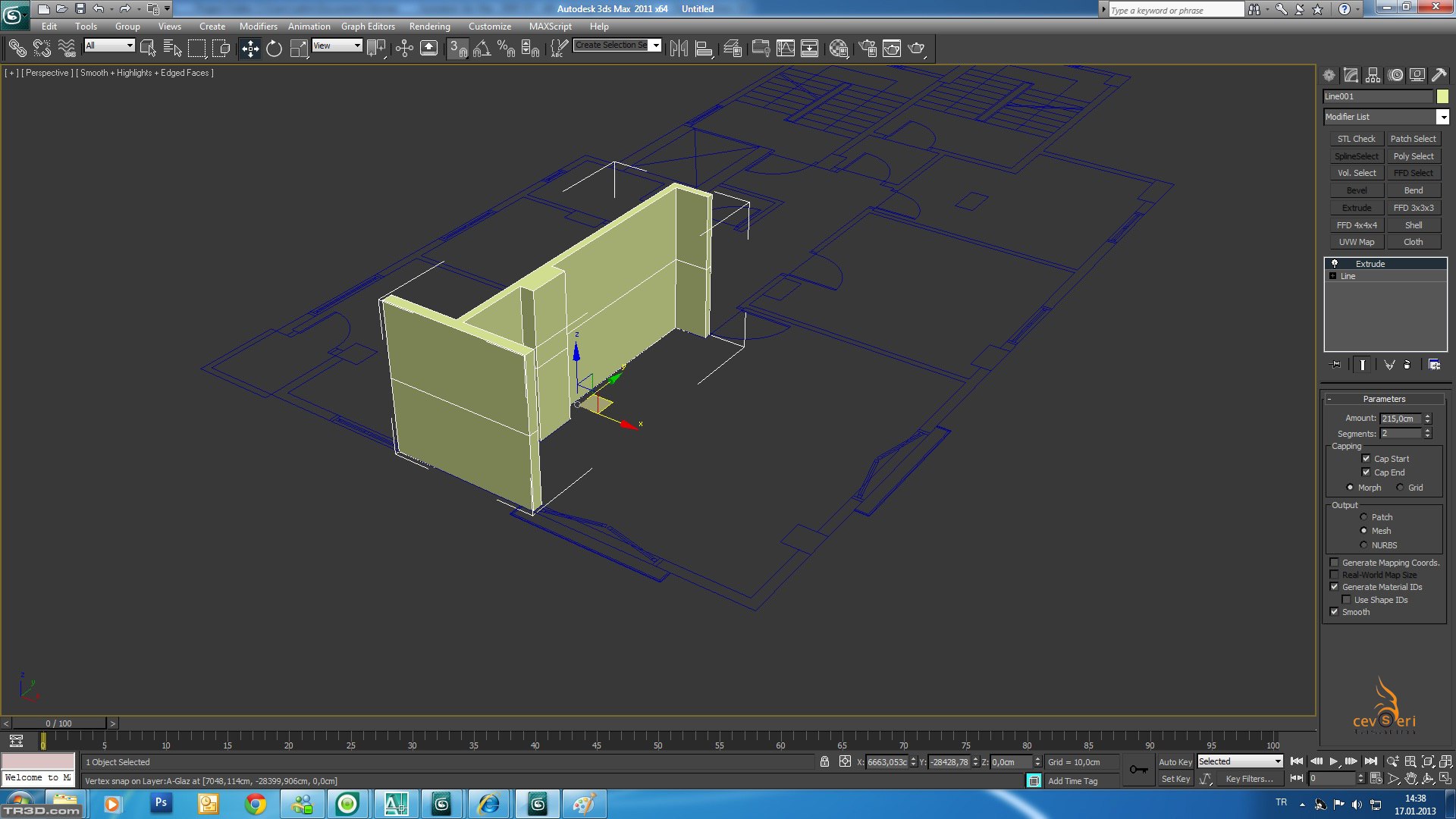Toggle 3D Snaps button

tap(457, 49)
